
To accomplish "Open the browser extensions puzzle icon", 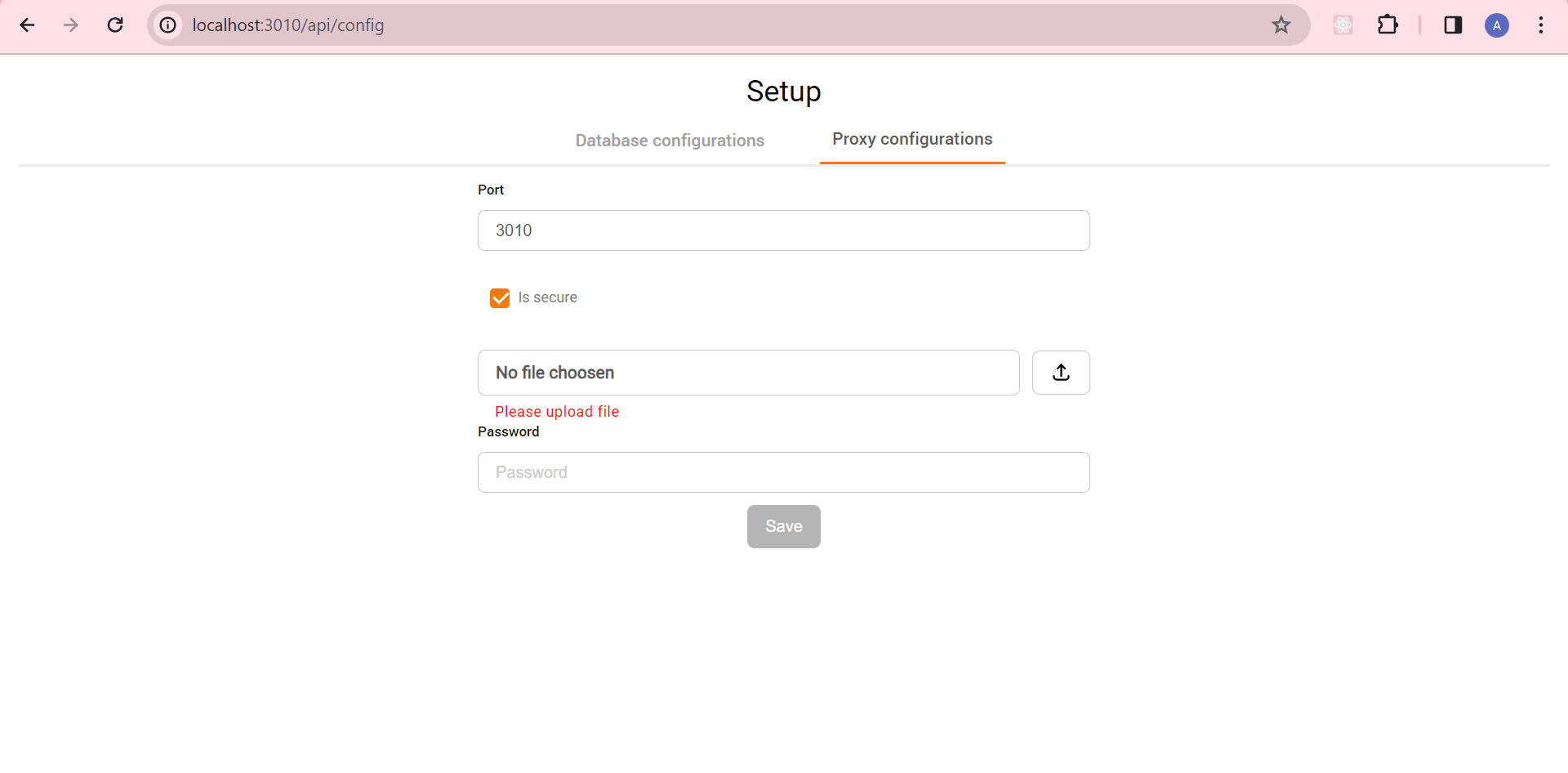I will tap(1388, 25).
